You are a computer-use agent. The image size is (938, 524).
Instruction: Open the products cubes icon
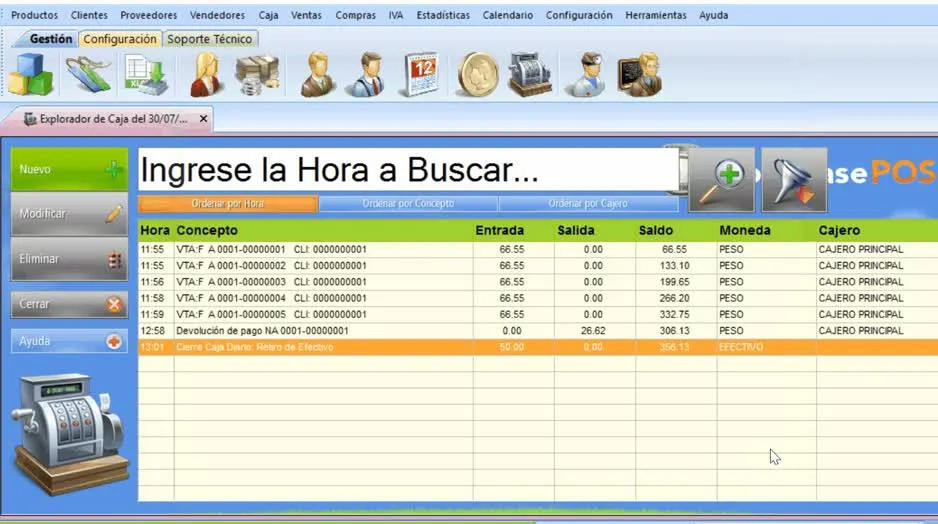pyautogui.click(x=31, y=74)
